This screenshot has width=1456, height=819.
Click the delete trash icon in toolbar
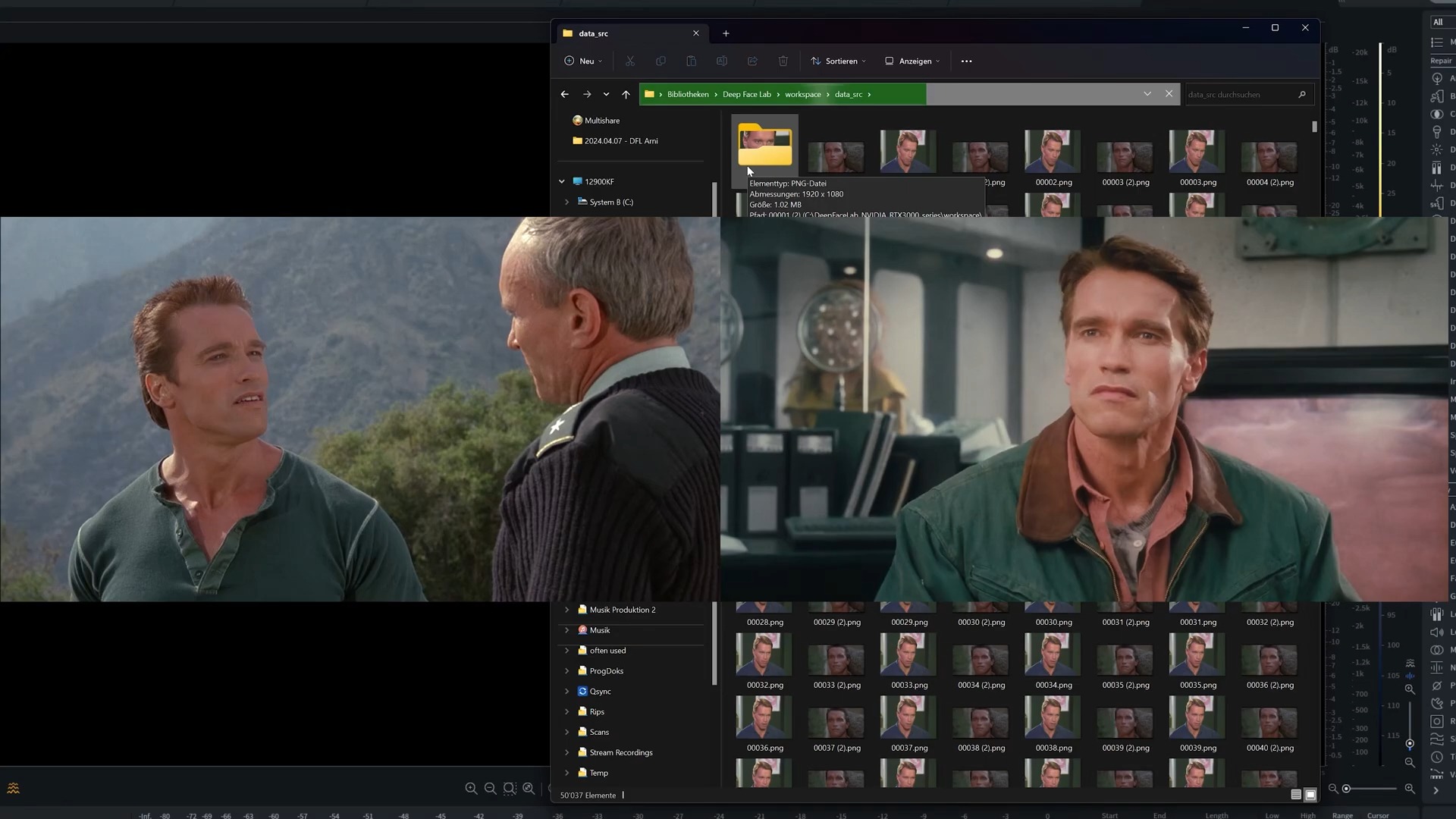click(x=783, y=61)
